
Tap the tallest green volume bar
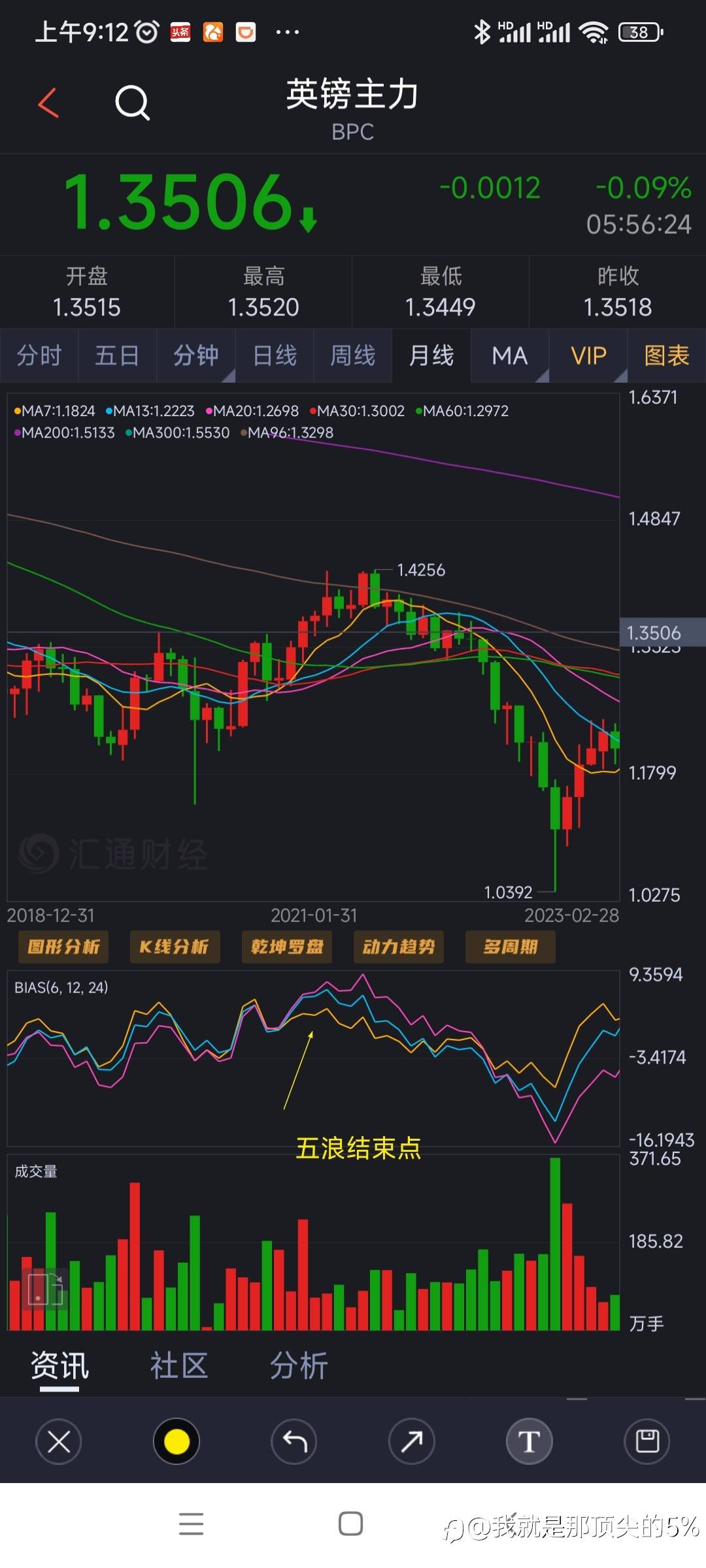(x=555, y=1243)
